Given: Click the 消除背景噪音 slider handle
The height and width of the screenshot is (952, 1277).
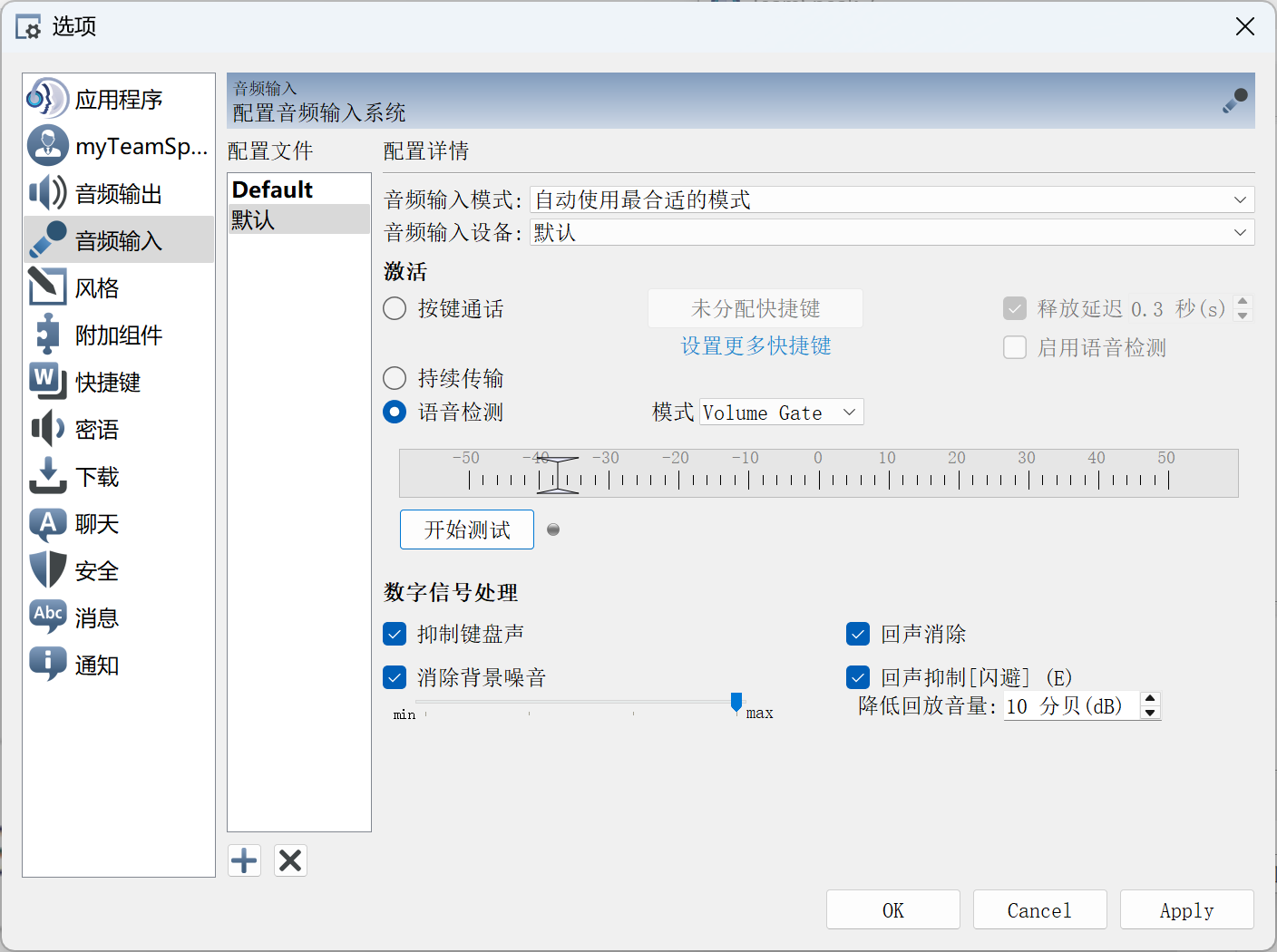Looking at the screenshot, I should click(736, 702).
